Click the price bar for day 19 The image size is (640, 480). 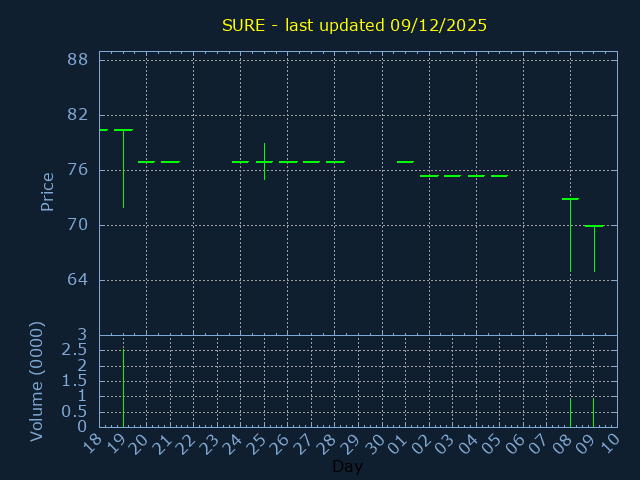tap(123, 168)
